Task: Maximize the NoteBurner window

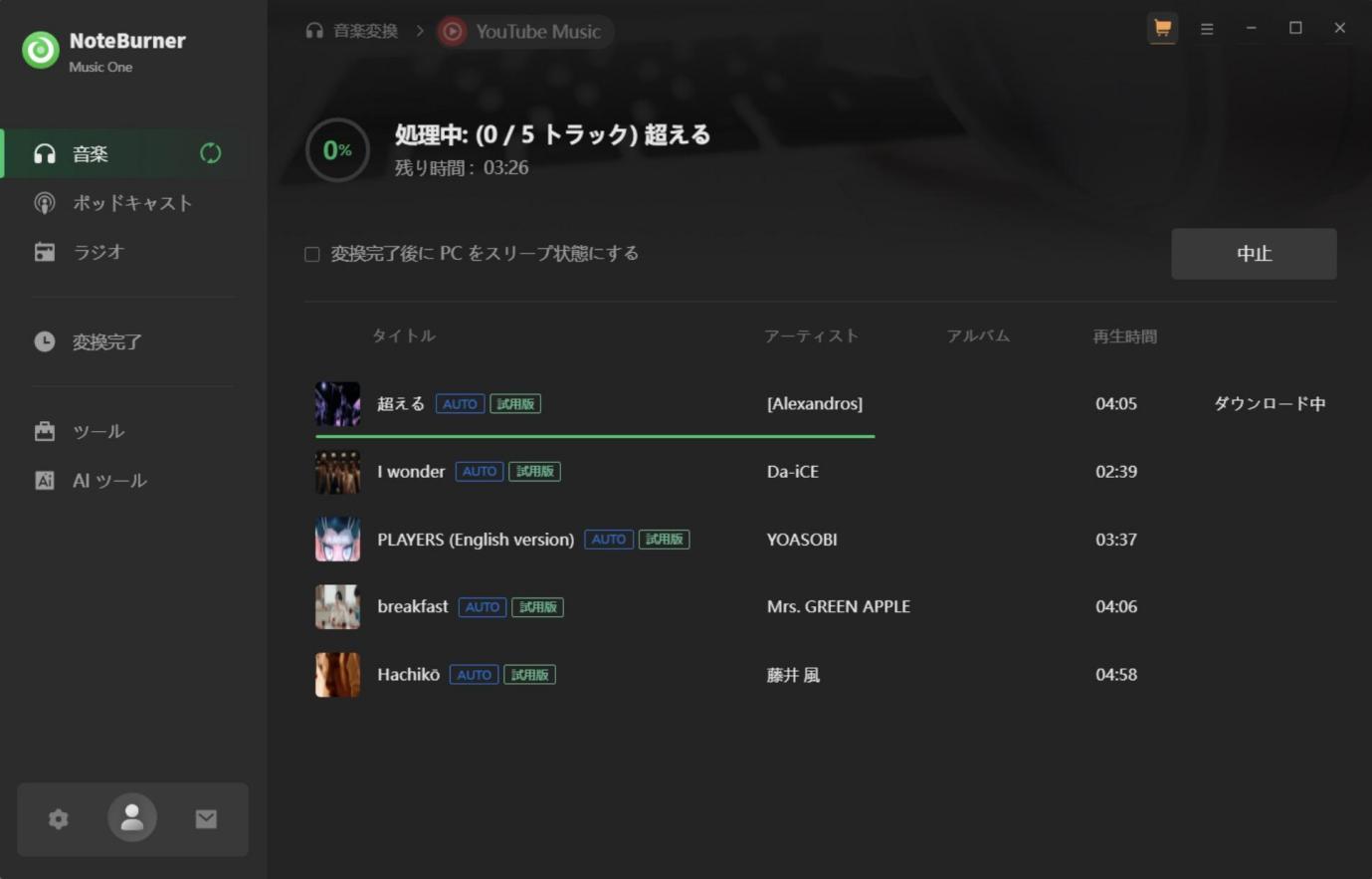Action: (1295, 28)
